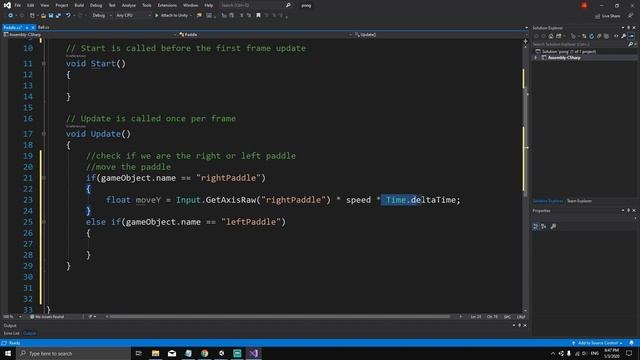The height and width of the screenshot is (360, 640).
Task: Toggle Preview Selected Items in Solution Explorer
Action: pos(631,36)
